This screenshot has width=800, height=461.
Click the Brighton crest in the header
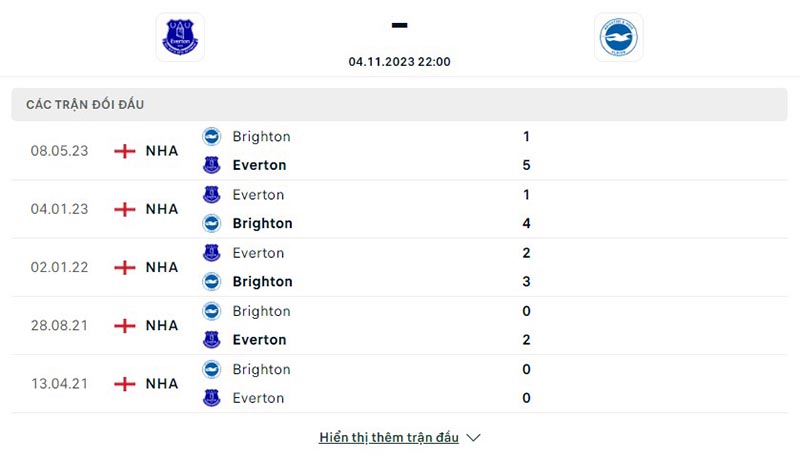click(x=618, y=37)
